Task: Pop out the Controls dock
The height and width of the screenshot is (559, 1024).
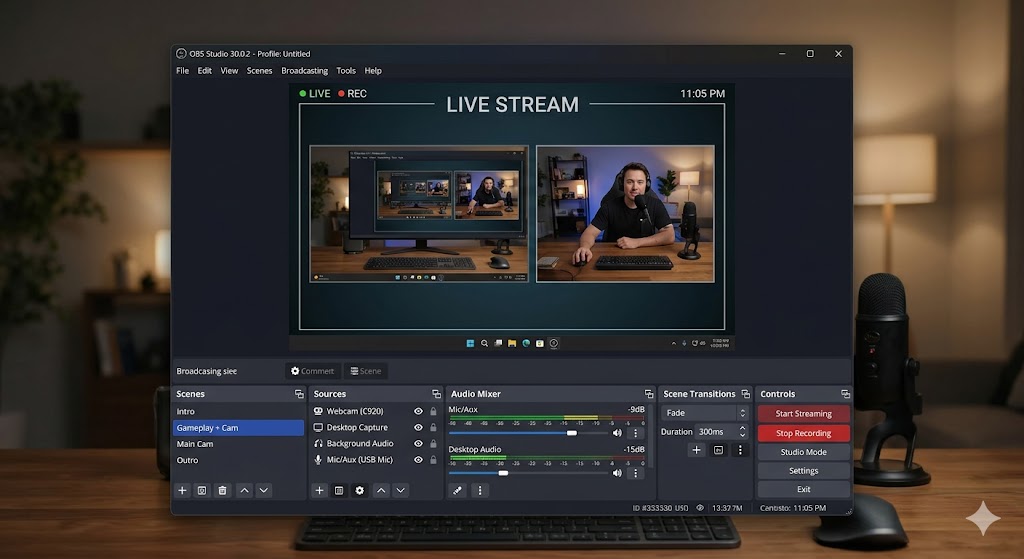Action: 845,394
